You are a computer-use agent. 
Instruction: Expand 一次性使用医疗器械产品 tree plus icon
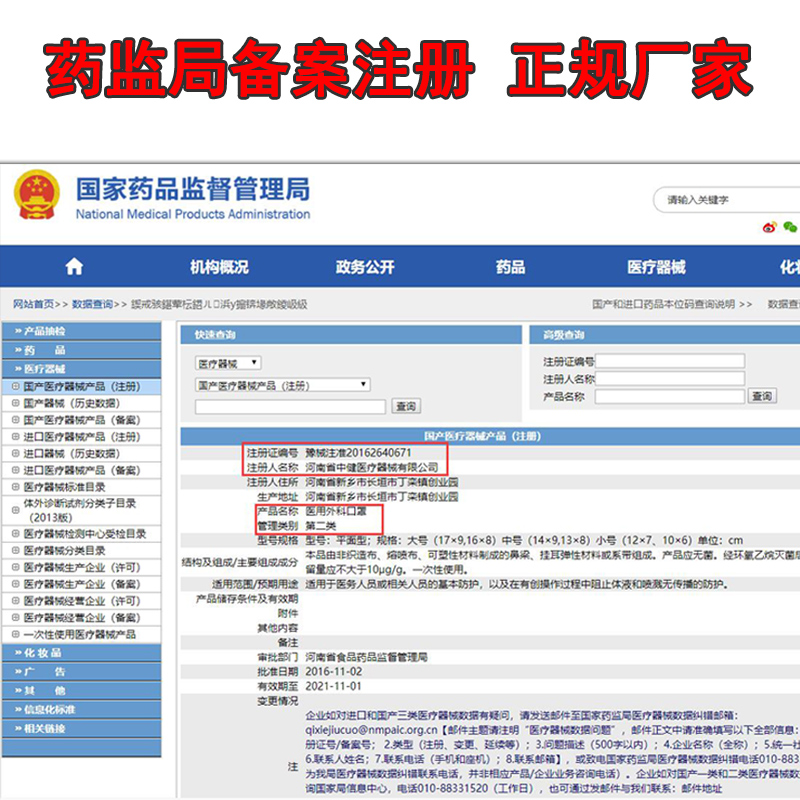(15, 634)
